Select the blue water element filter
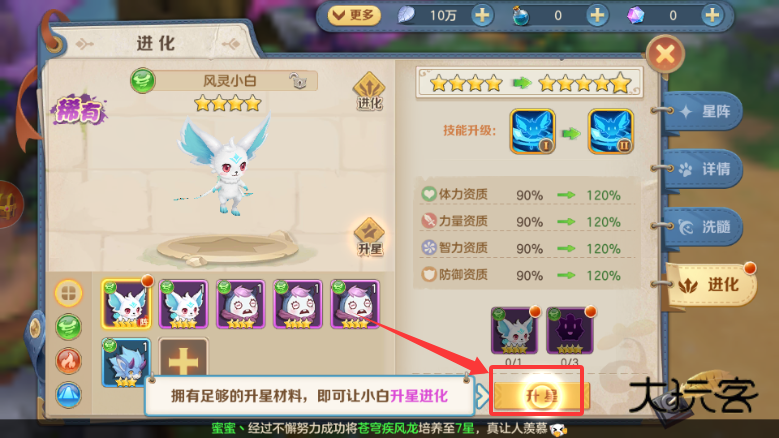 (69, 394)
